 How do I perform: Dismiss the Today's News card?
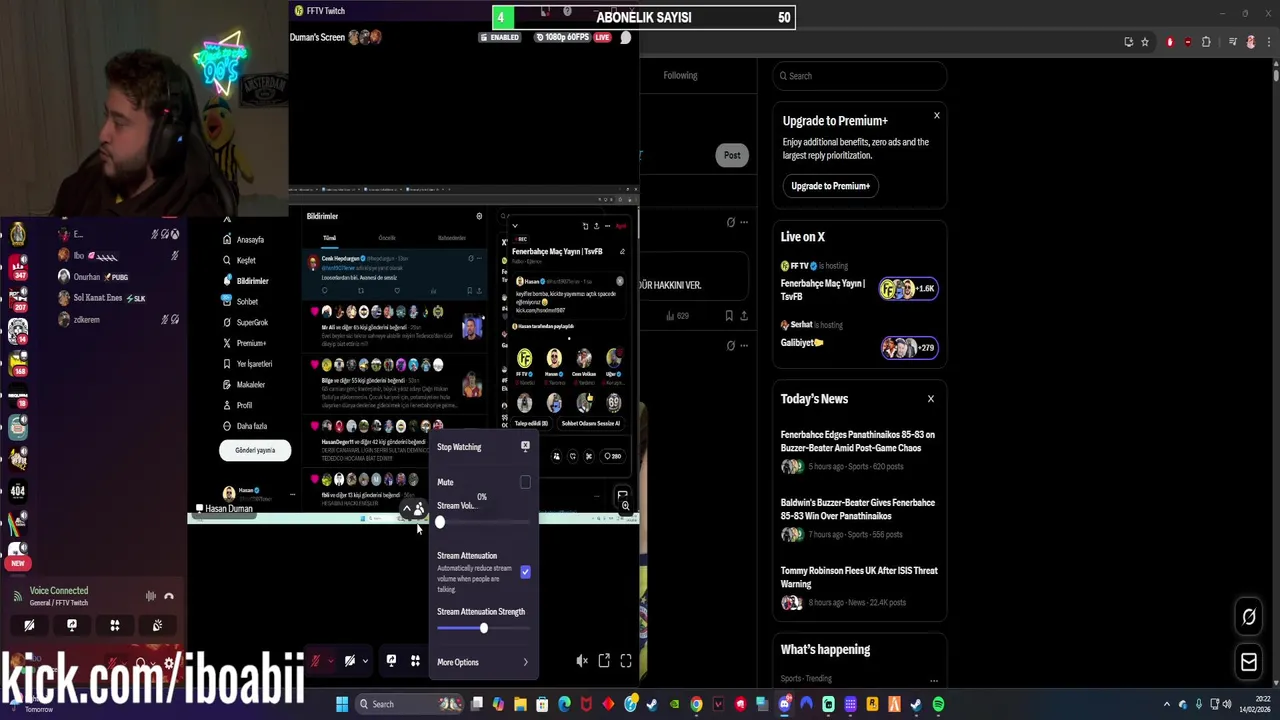930,399
